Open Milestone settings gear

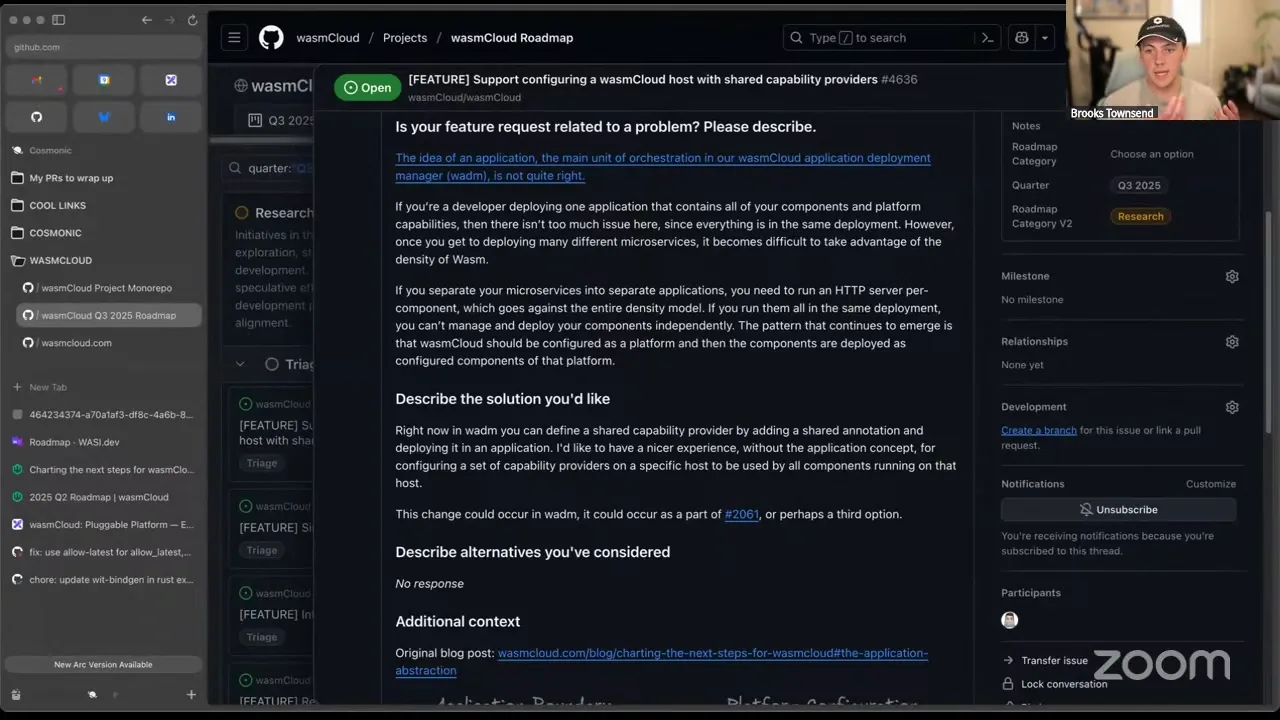pos(1232,277)
